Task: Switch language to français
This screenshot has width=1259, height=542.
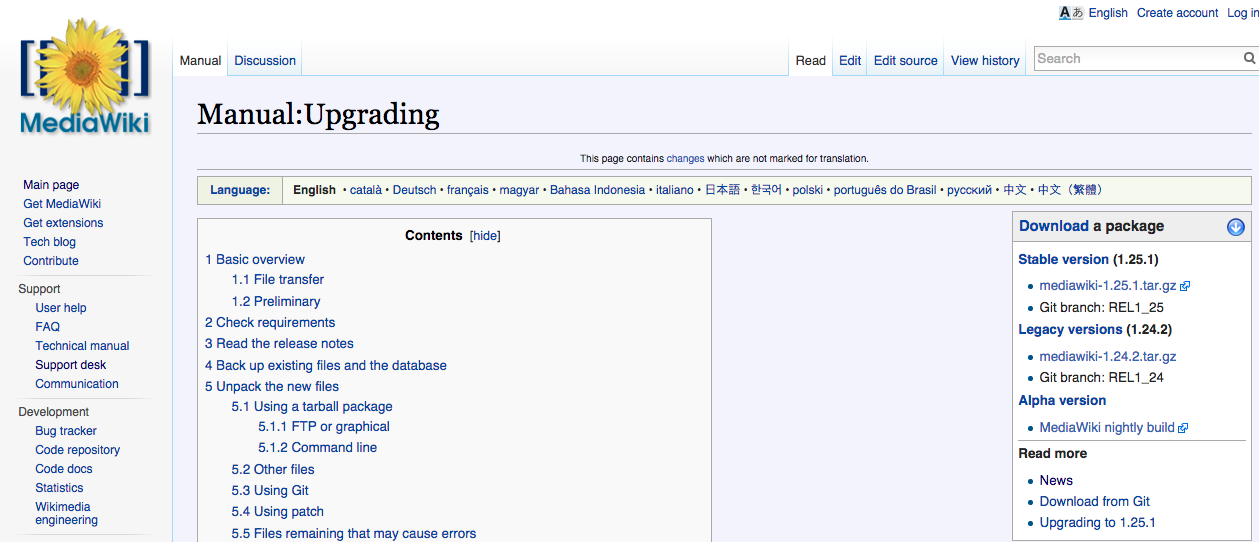Action: (468, 190)
